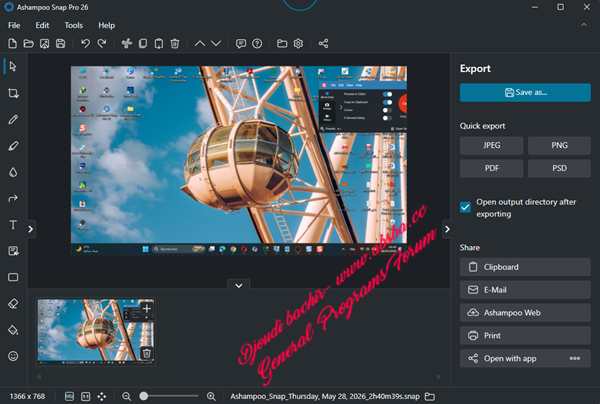The width and height of the screenshot is (600, 404).
Task: Share via E-Mail
Action: click(x=525, y=290)
